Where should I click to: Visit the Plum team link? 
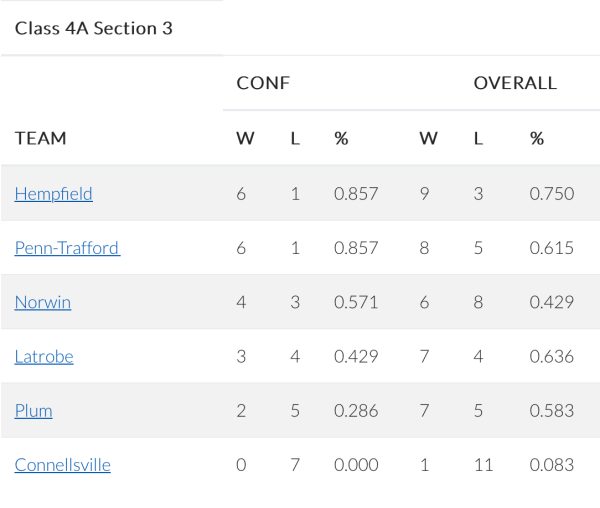pos(33,410)
